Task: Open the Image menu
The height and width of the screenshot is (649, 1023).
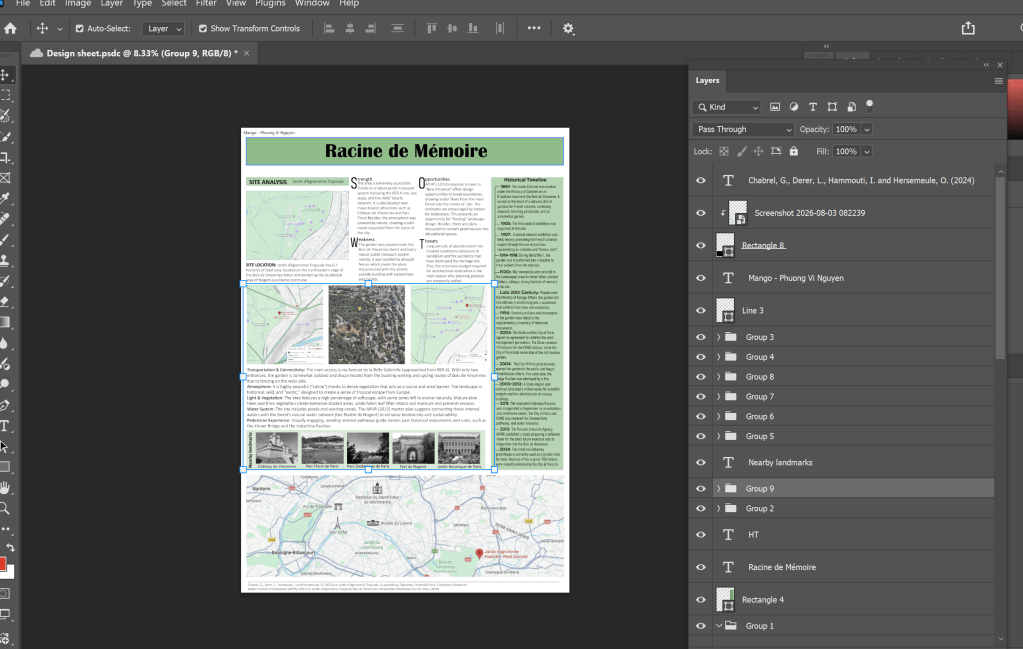Action: coord(78,3)
